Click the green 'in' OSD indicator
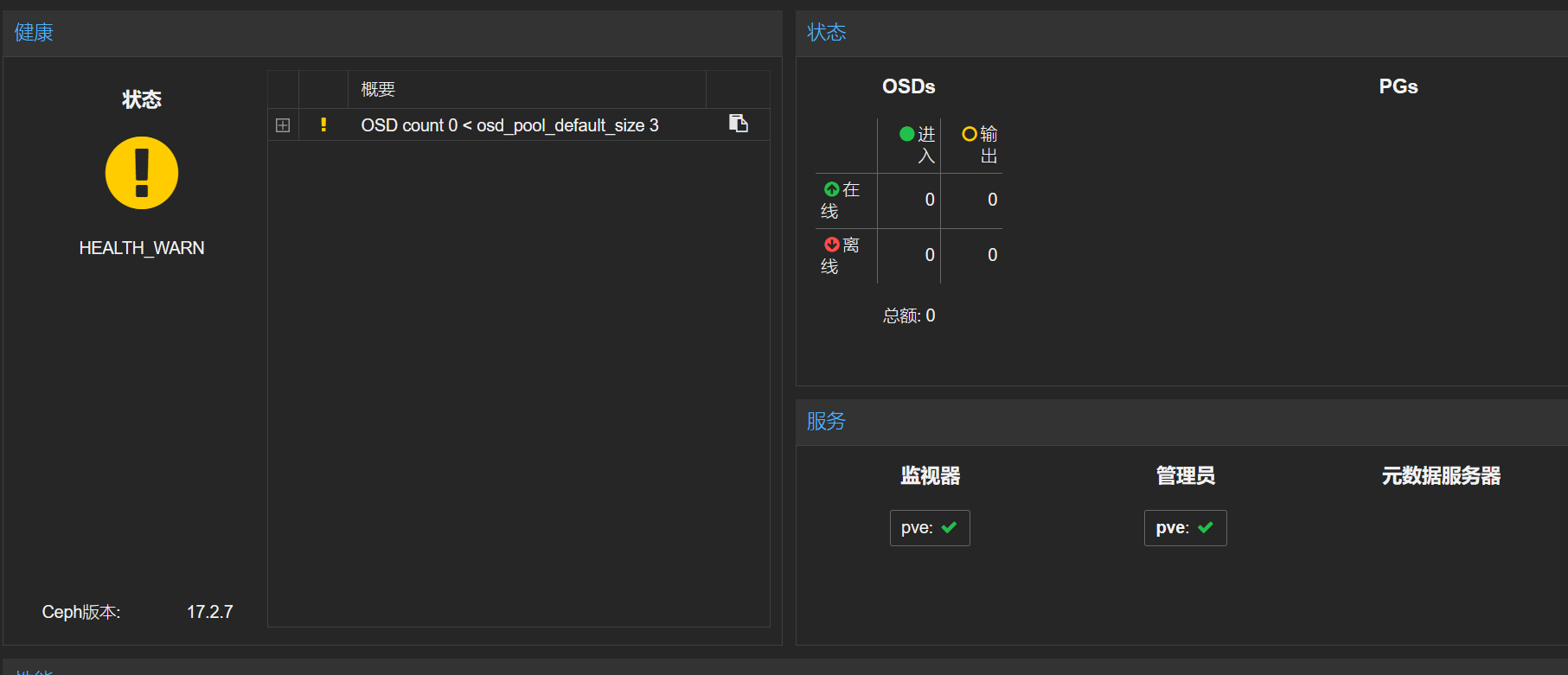The image size is (1568, 675). coord(907,134)
